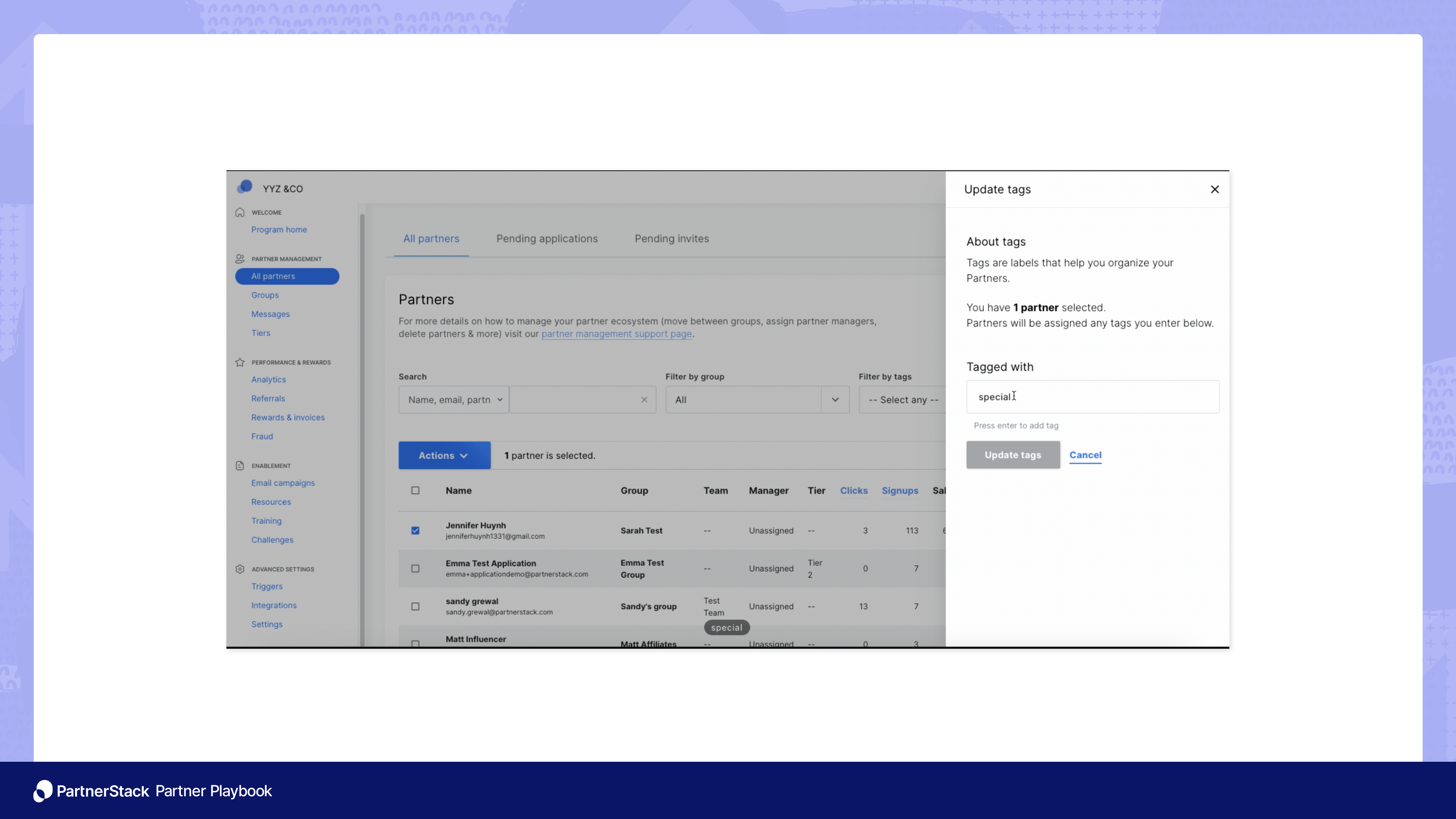Close the Update tags panel
Viewport: 1456px width, 819px height.
[x=1214, y=189]
